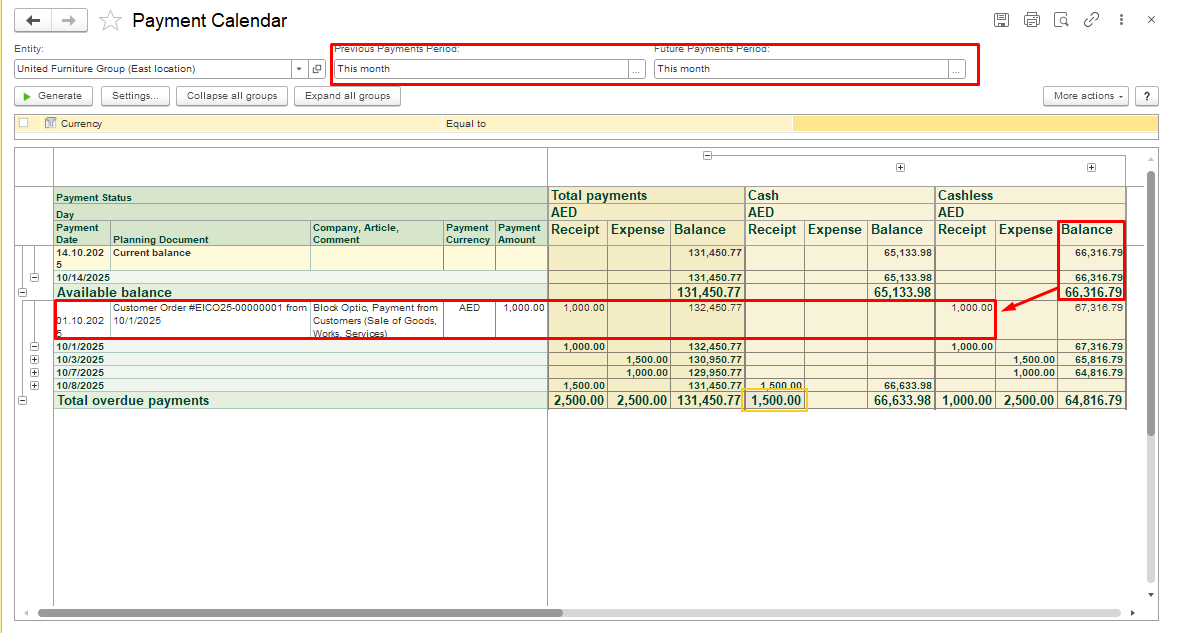Expand the Cashless column group plus icon
The image size is (1178, 633).
[x=1091, y=168]
